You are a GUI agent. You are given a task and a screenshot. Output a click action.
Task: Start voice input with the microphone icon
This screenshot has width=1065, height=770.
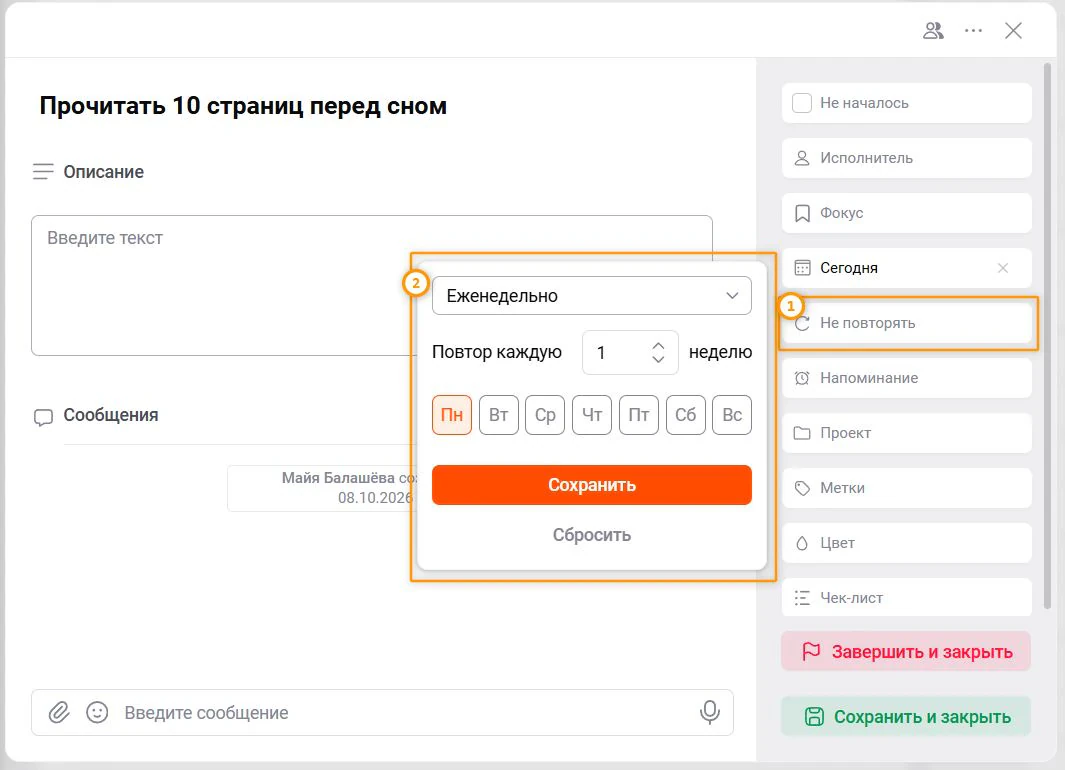pyautogui.click(x=710, y=712)
